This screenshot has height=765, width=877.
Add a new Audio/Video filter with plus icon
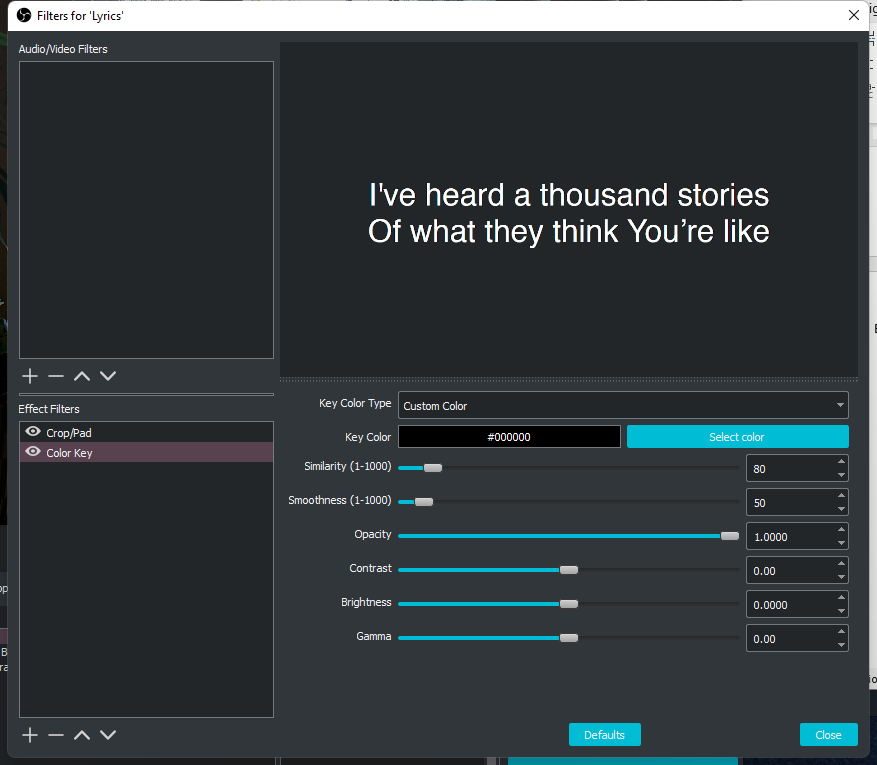[30, 376]
